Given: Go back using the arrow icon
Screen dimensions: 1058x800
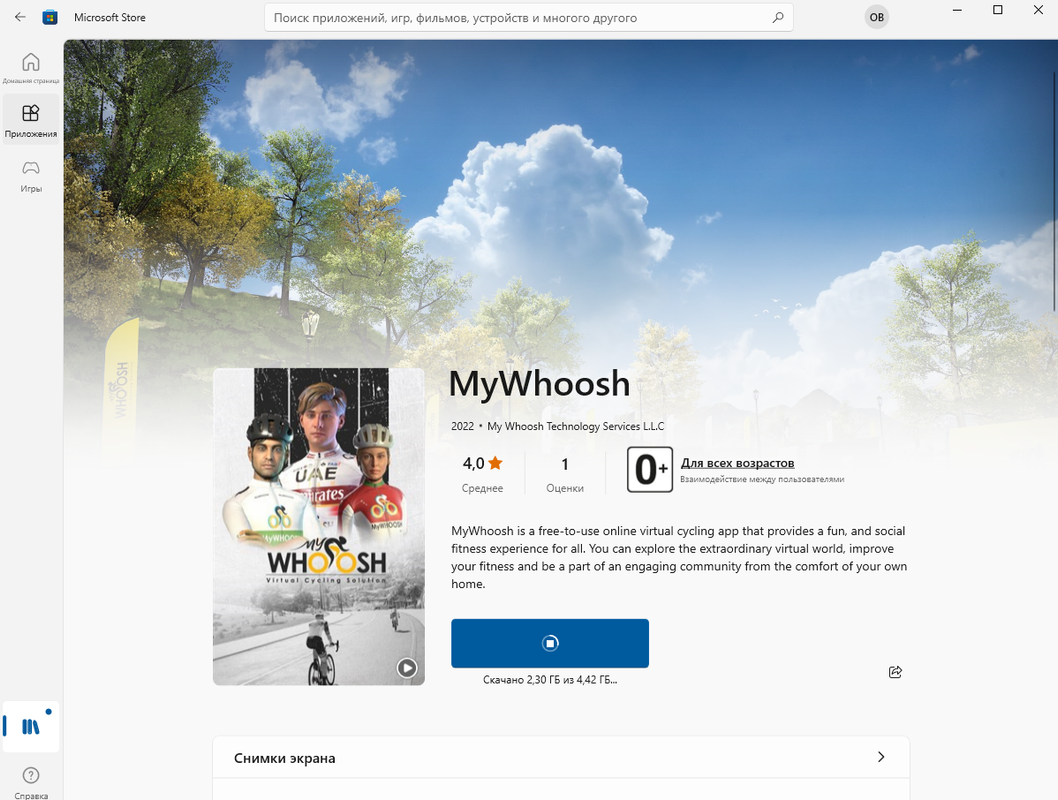Looking at the screenshot, I should (x=20, y=18).
